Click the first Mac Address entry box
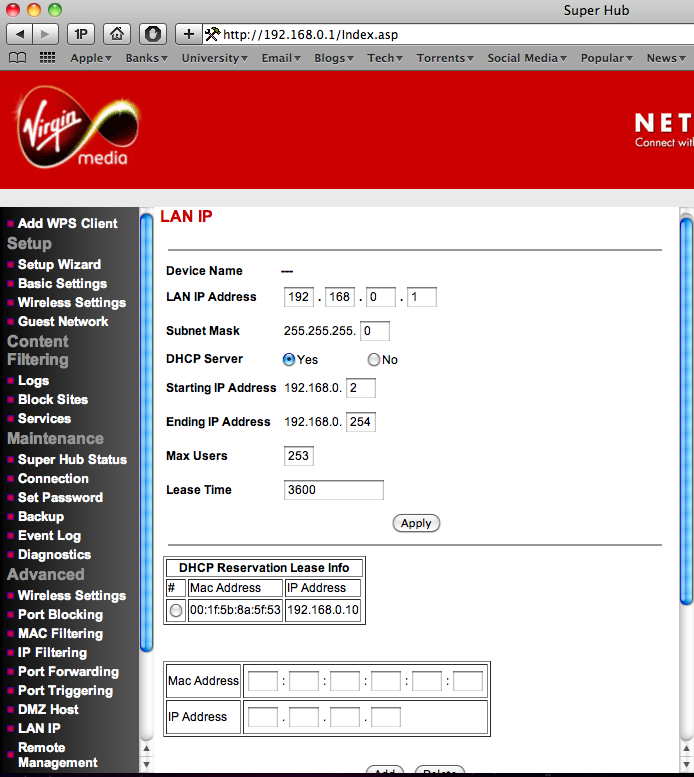This screenshot has width=694, height=777. [263, 681]
